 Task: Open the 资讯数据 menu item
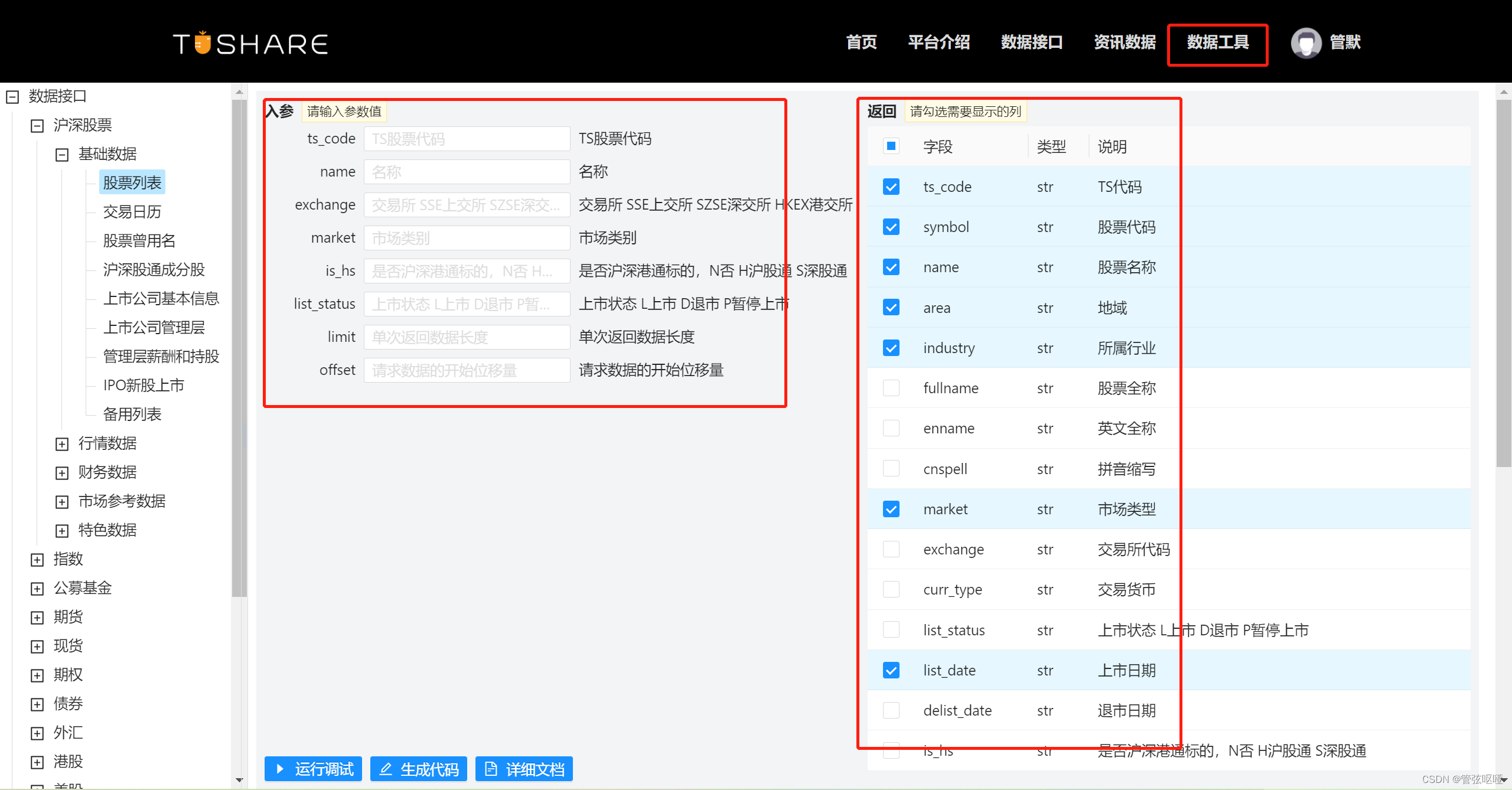(1124, 42)
